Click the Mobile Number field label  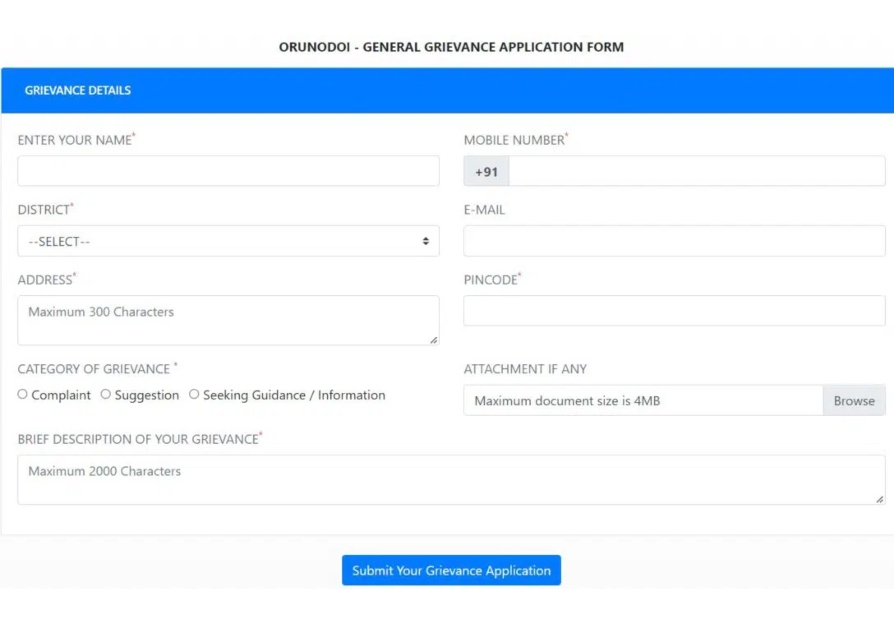click(514, 140)
